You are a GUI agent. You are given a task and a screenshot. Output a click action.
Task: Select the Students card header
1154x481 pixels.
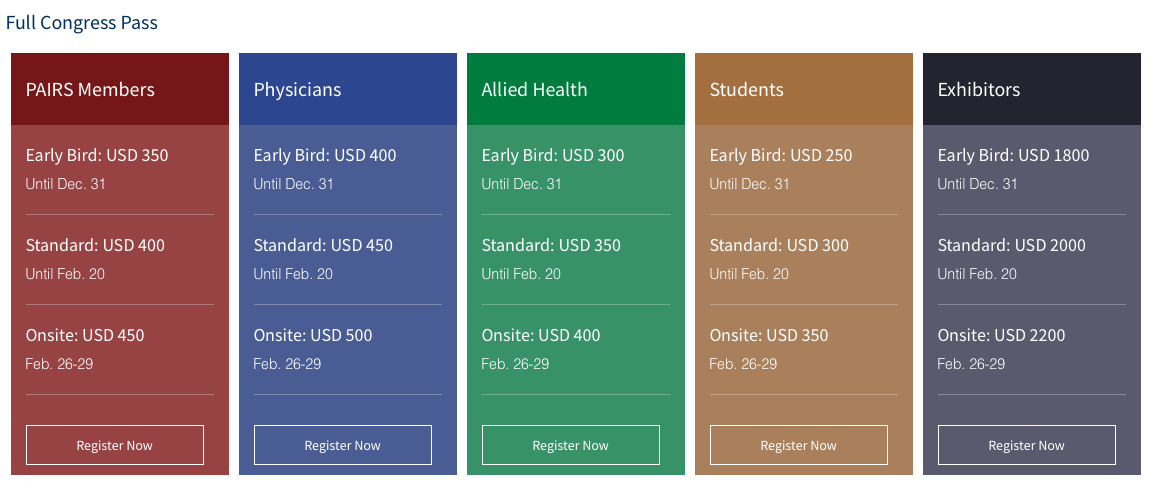[x=746, y=89]
